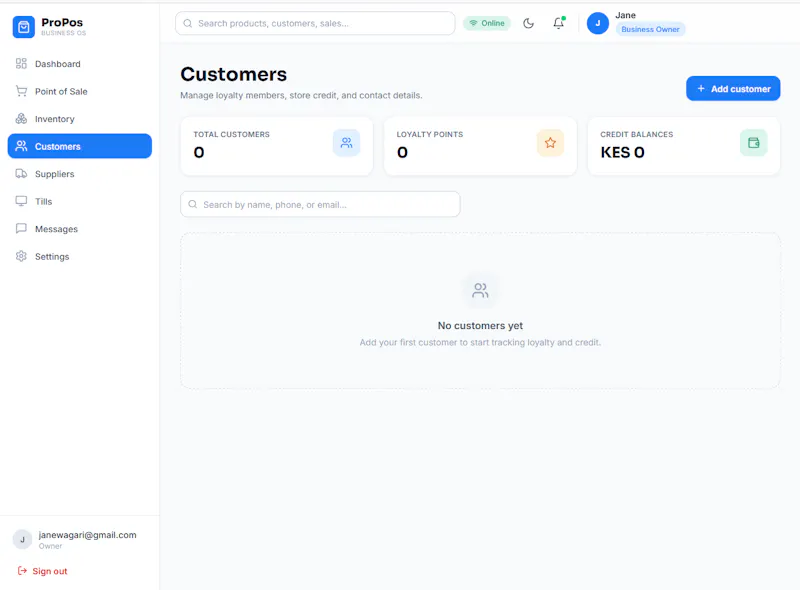Screen dimensions: 800x590
Task: Click the magnifier icon in global search
Action: tap(188, 23)
